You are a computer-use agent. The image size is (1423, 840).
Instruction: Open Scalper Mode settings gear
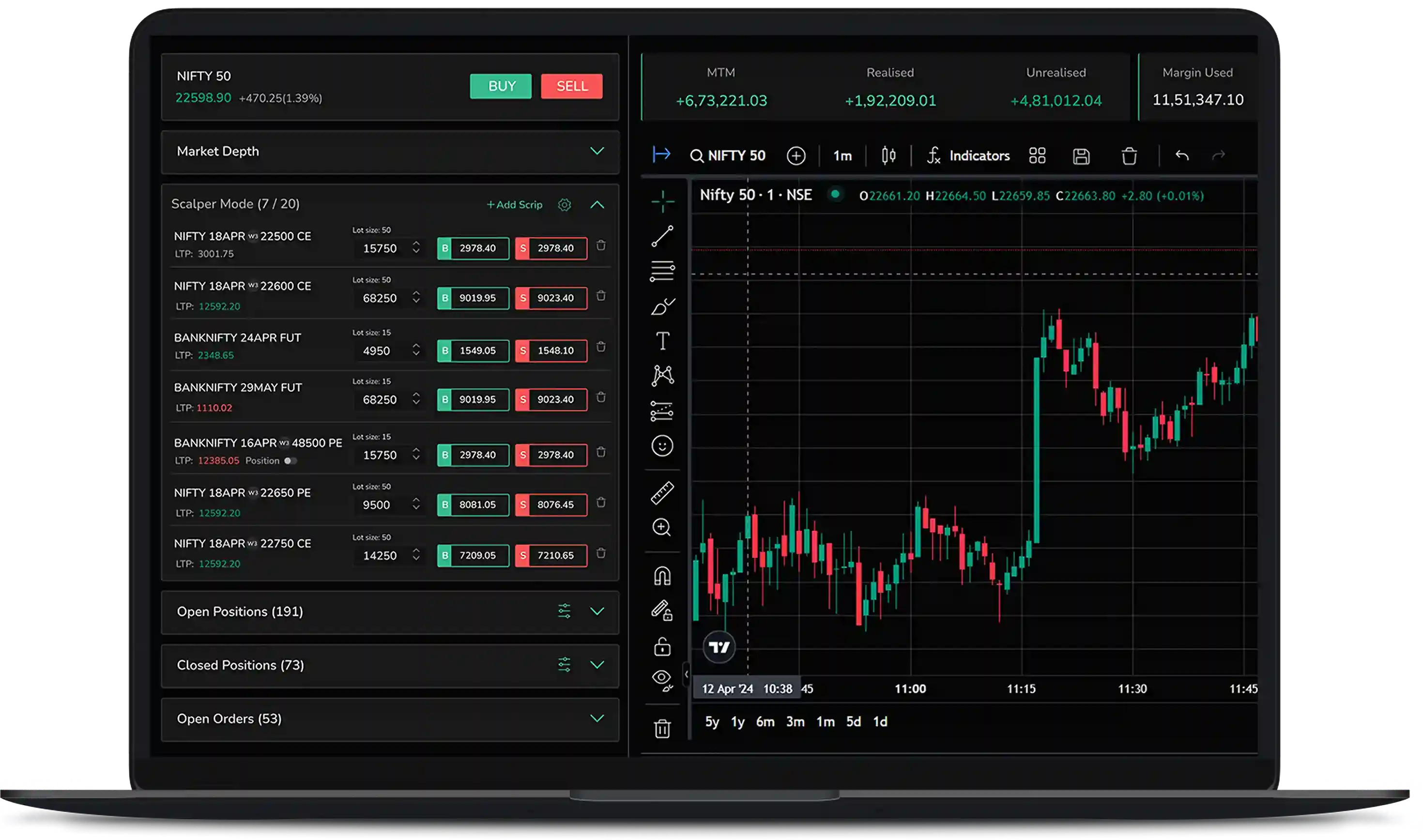(565, 205)
